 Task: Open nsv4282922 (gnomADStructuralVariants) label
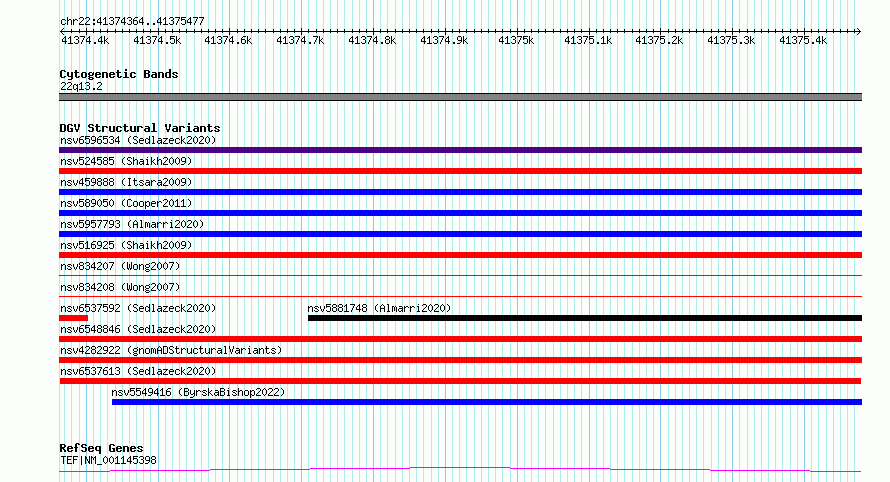pyautogui.click(x=171, y=350)
